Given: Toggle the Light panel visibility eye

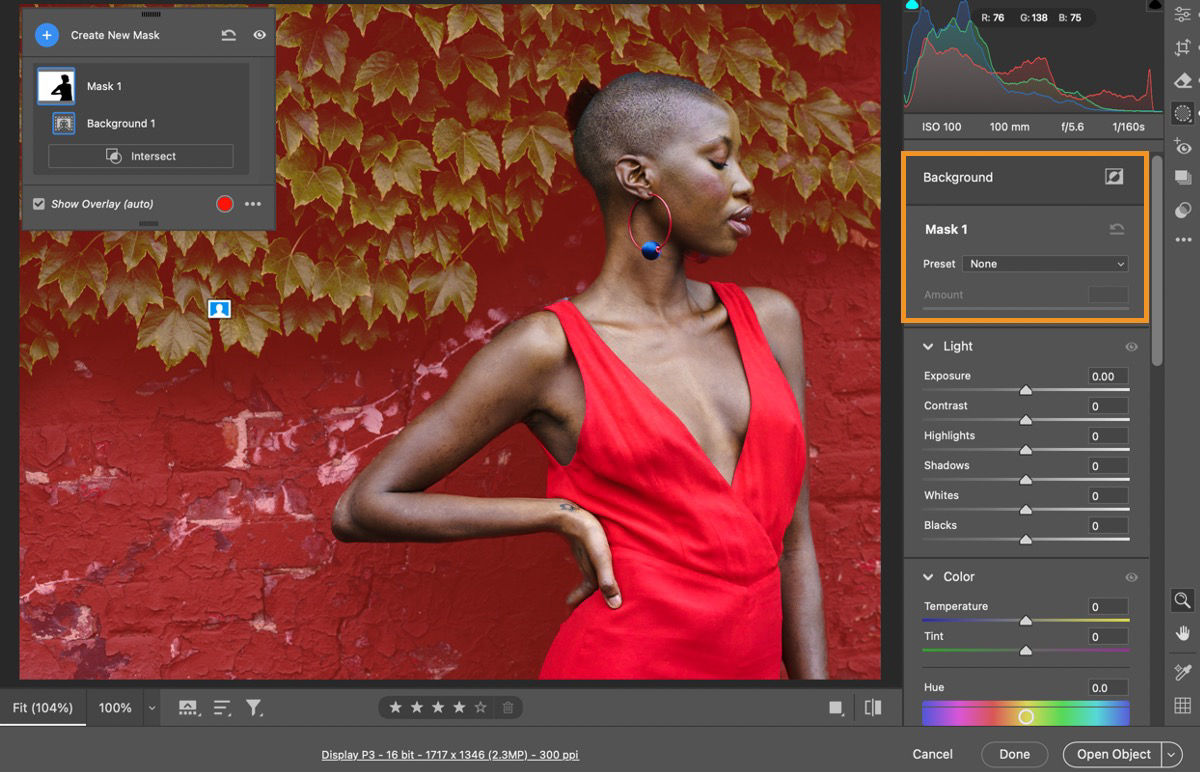Looking at the screenshot, I should click(1131, 346).
